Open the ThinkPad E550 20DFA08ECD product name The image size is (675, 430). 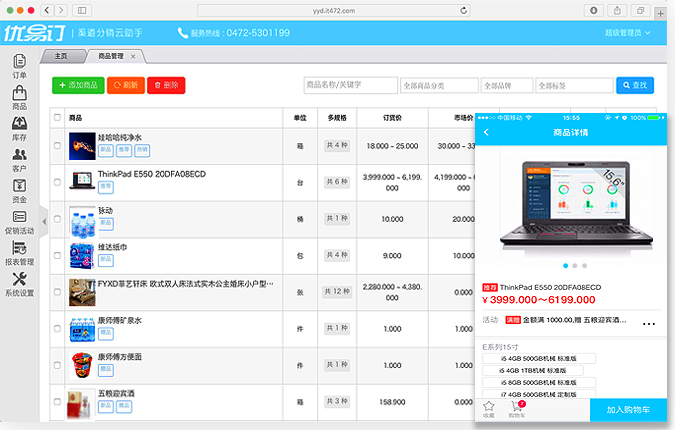[x=152, y=174]
